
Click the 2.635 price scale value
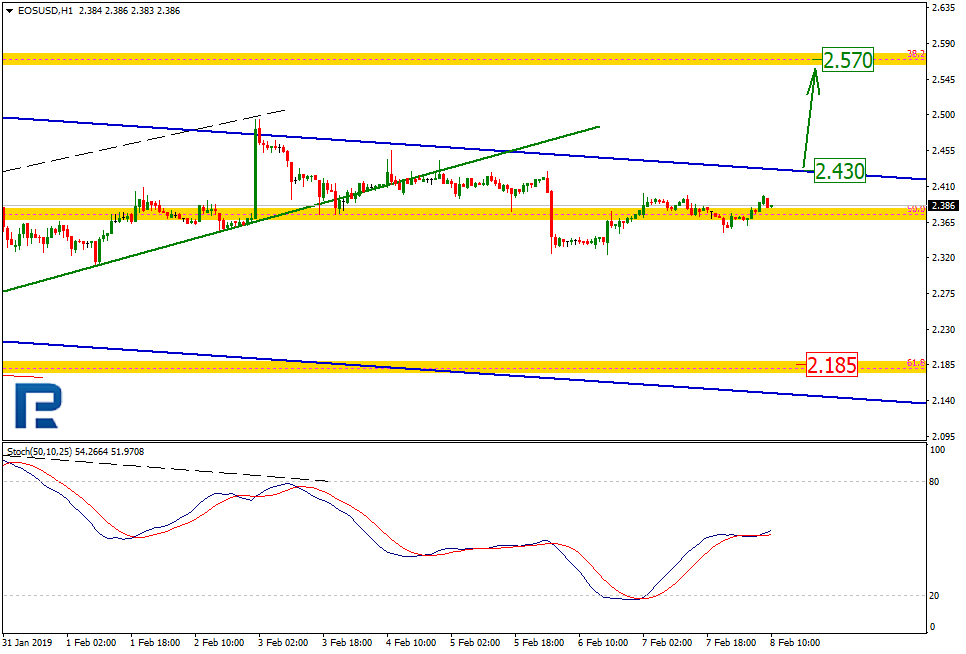coord(942,8)
